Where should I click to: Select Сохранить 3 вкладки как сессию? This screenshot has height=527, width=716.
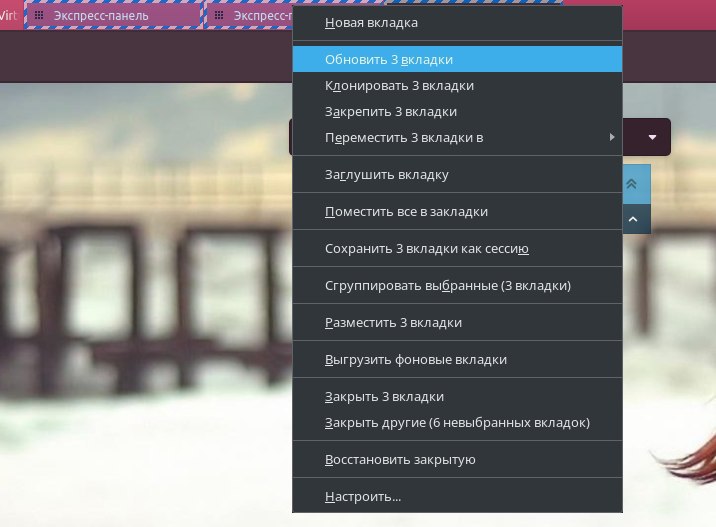point(457,248)
